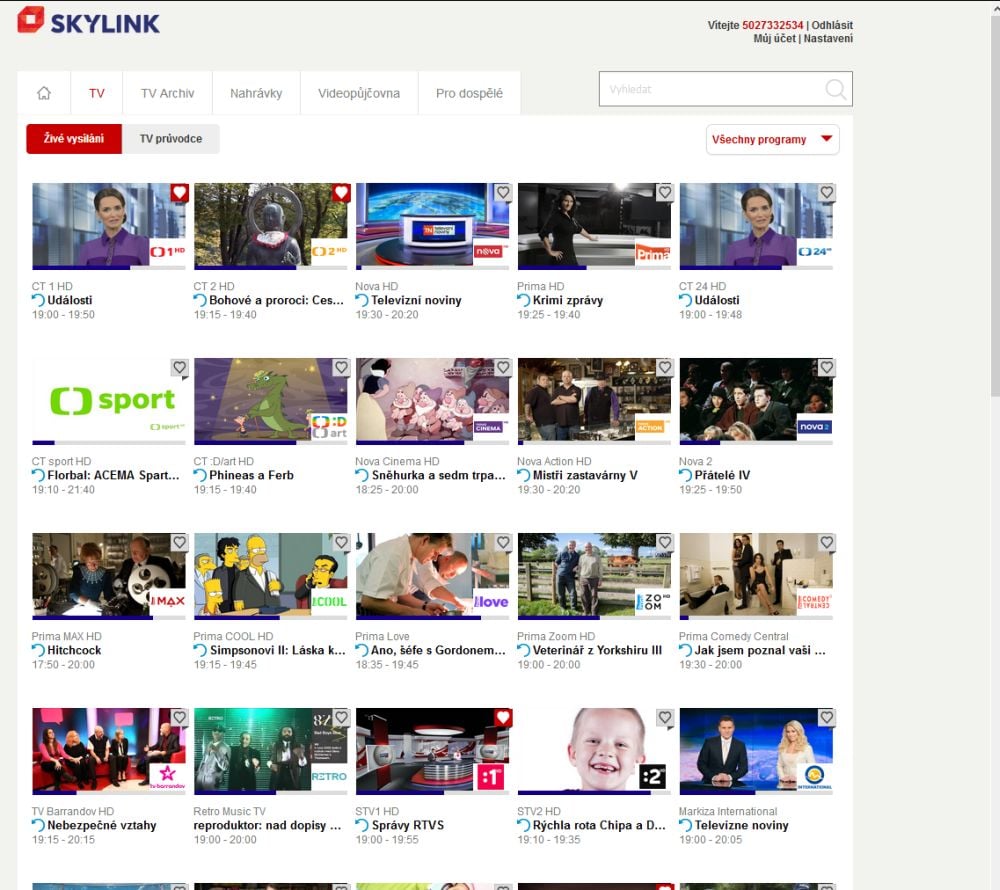Click replay icon beside Hitchcock
The height and width of the screenshot is (890, 1000).
pyautogui.click(x=38, y=650)
